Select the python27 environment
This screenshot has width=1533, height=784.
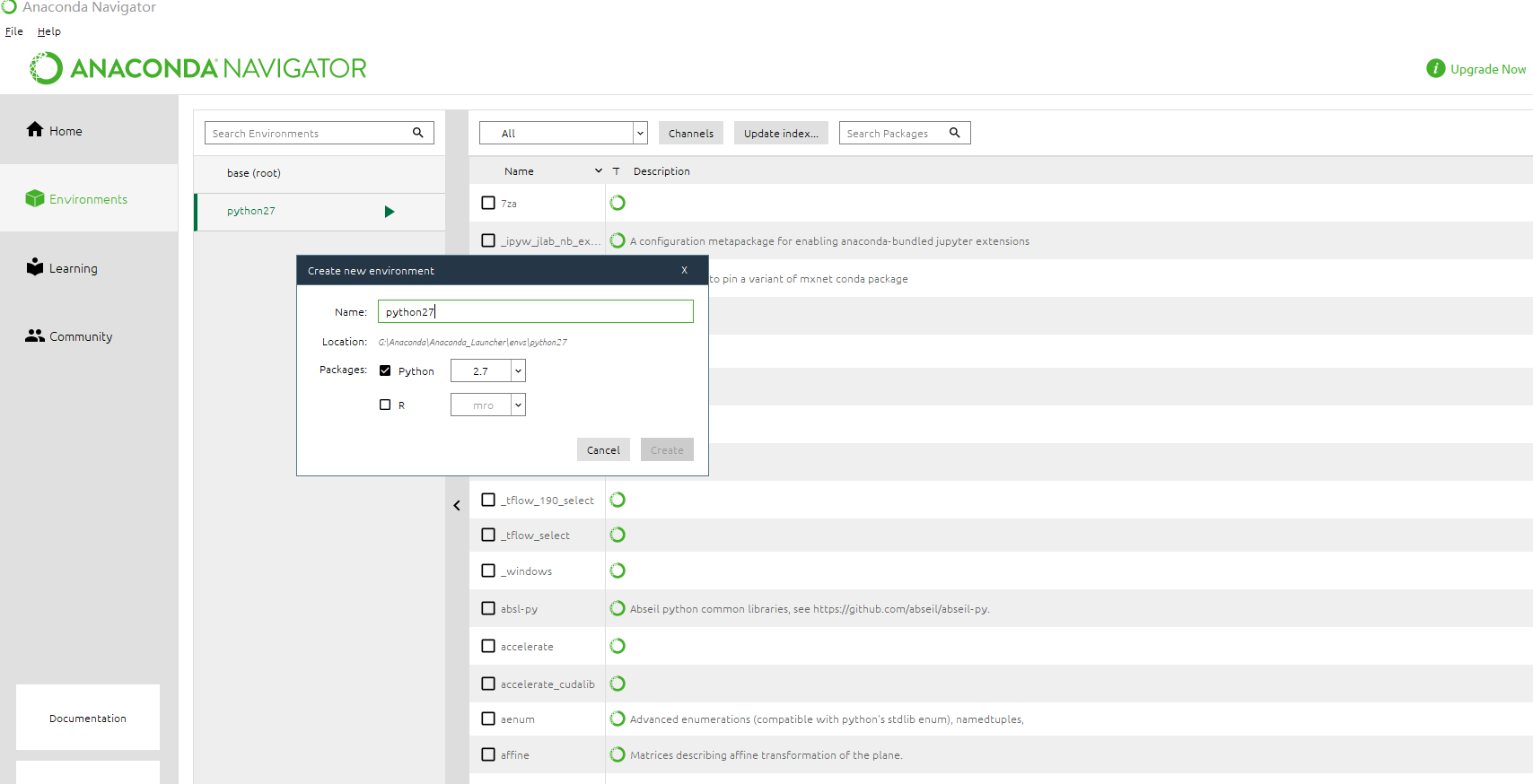(320, 212)
